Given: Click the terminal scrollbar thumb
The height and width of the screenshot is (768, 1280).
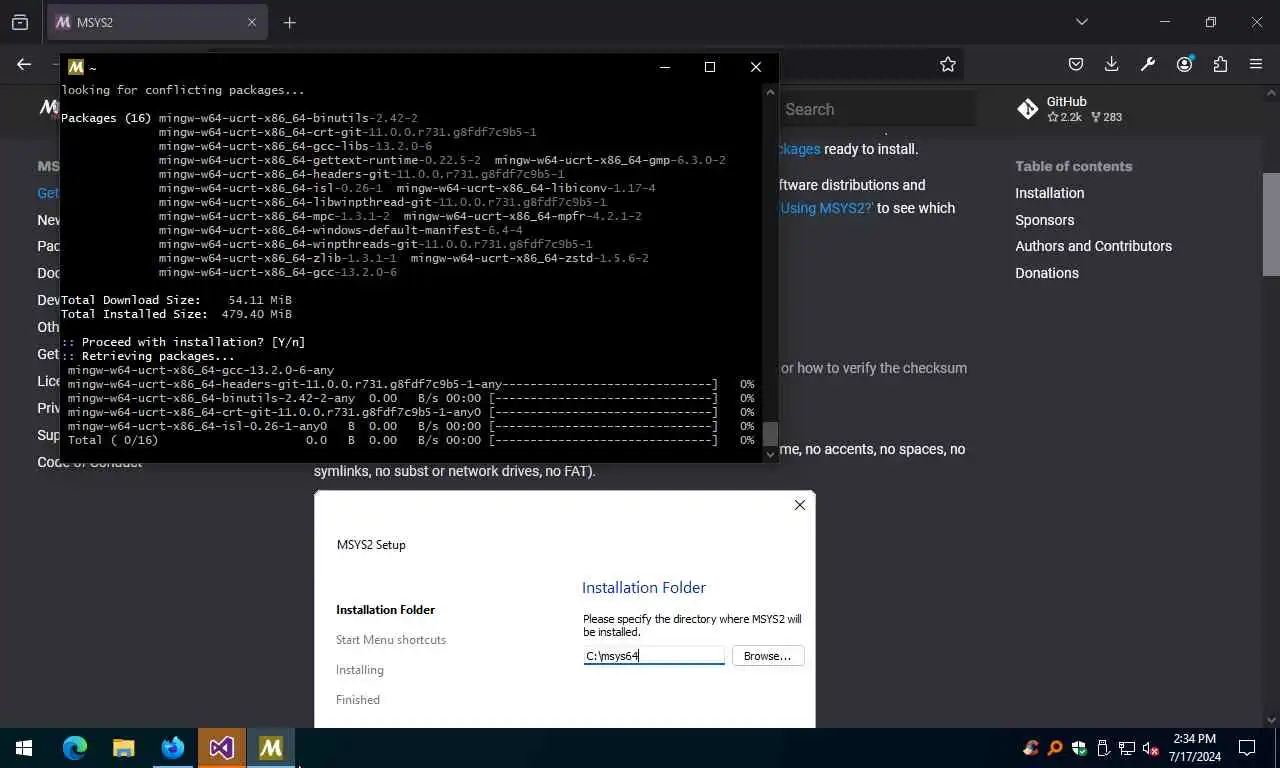Looking at the screenshot, I should click(x=770, y=434).
